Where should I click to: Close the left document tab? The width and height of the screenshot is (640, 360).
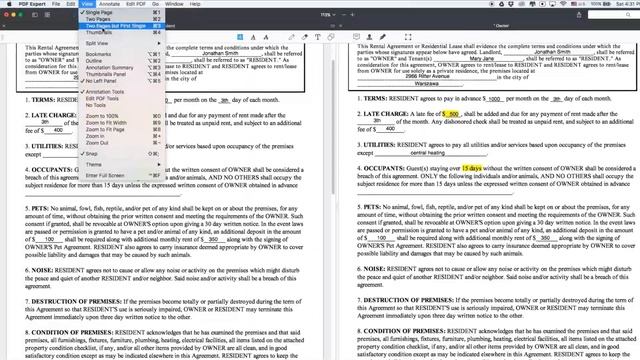point(4,26)
